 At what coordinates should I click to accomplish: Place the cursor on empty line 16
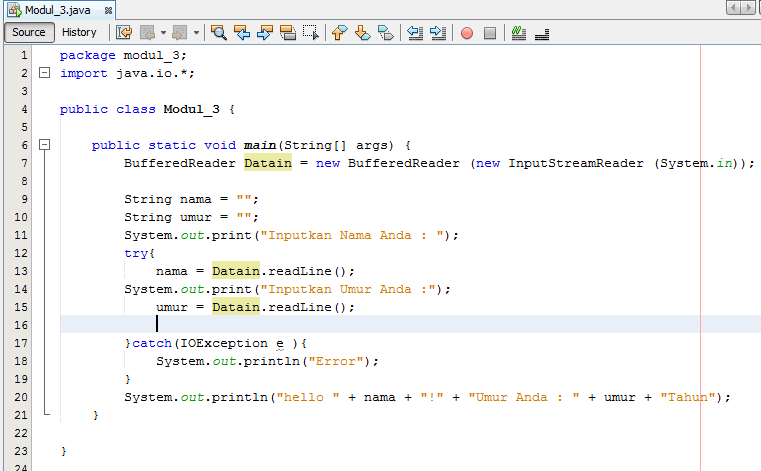(411, 324)
